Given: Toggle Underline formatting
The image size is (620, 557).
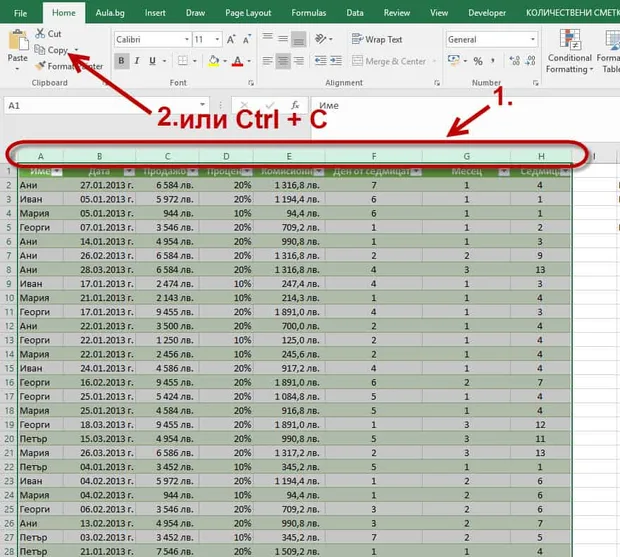Looking at the screenshot, I should click(x=152, y=61).
